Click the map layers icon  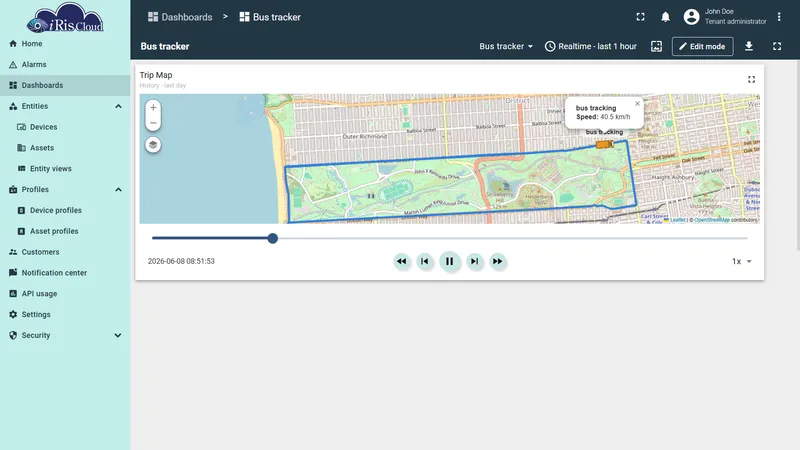(153, 145)
